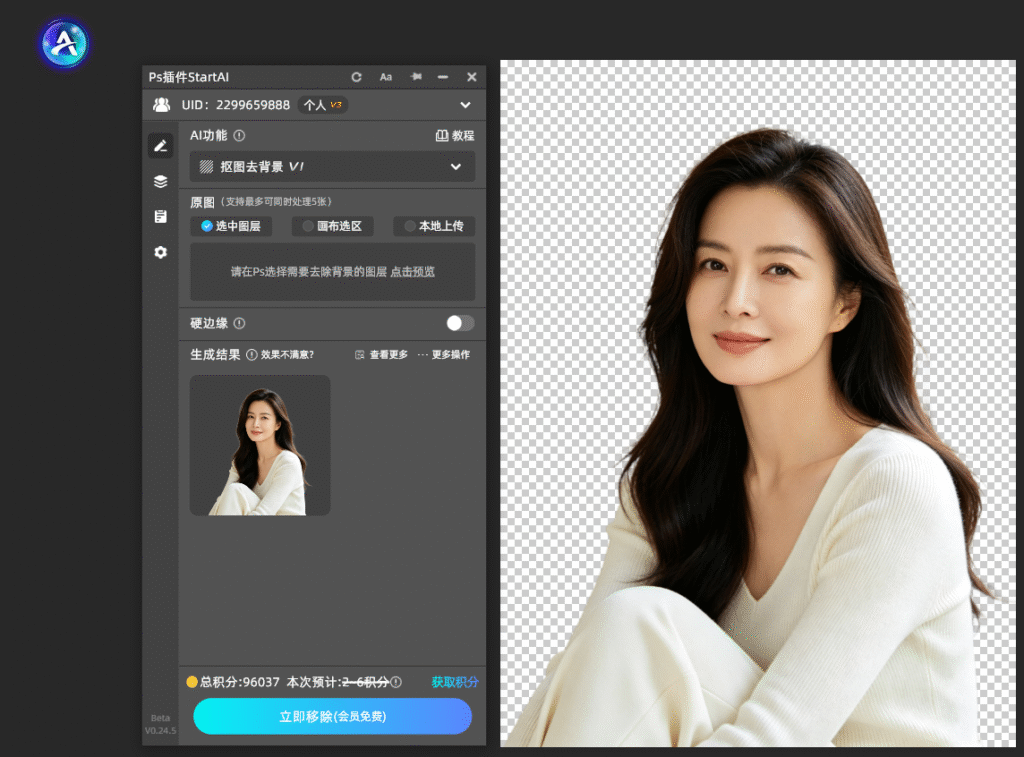Open the pencil edit sidebar tab
The height and width of the screenshot is (757, 1024).
[x=161, y=146]
